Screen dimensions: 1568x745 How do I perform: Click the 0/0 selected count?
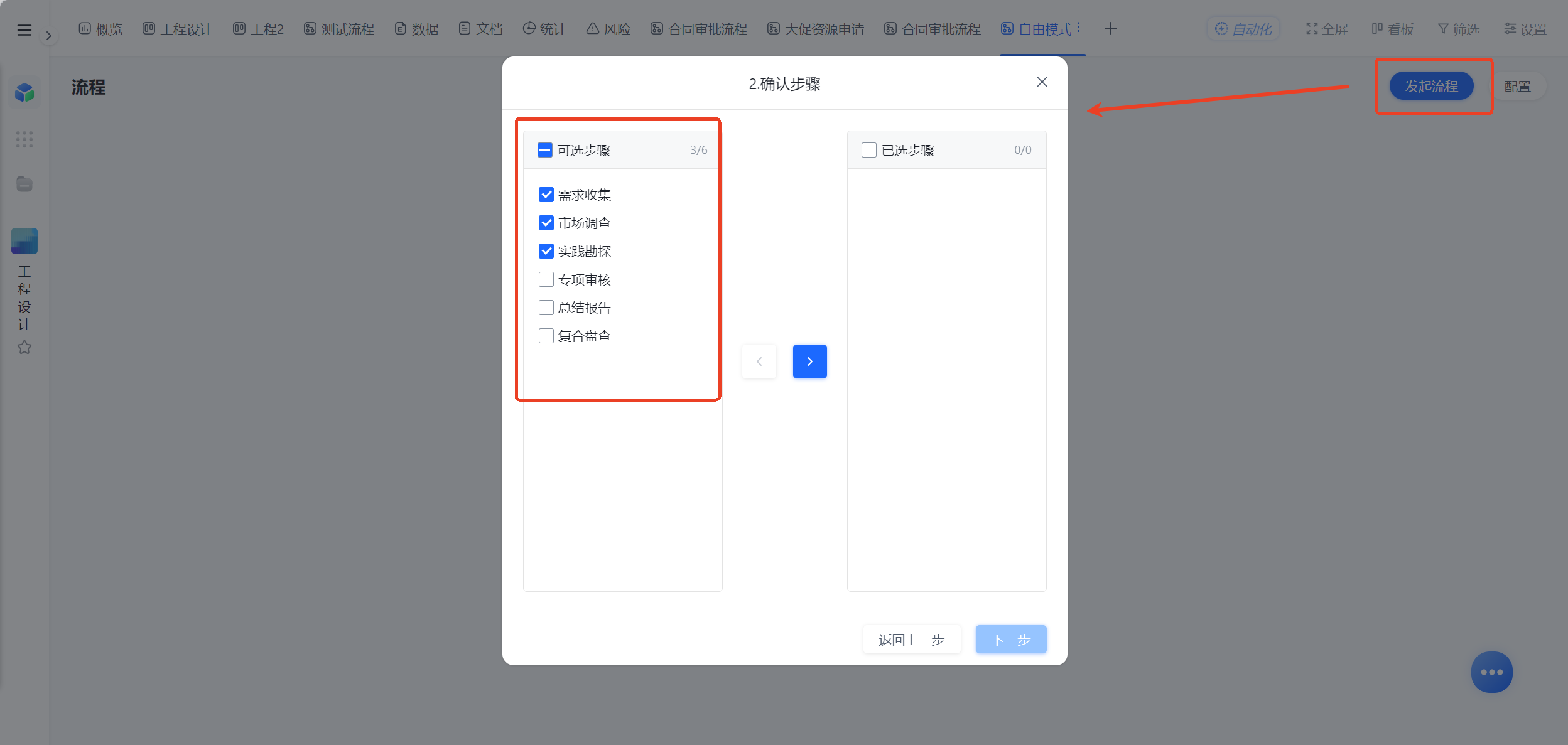pos(1023,150)
